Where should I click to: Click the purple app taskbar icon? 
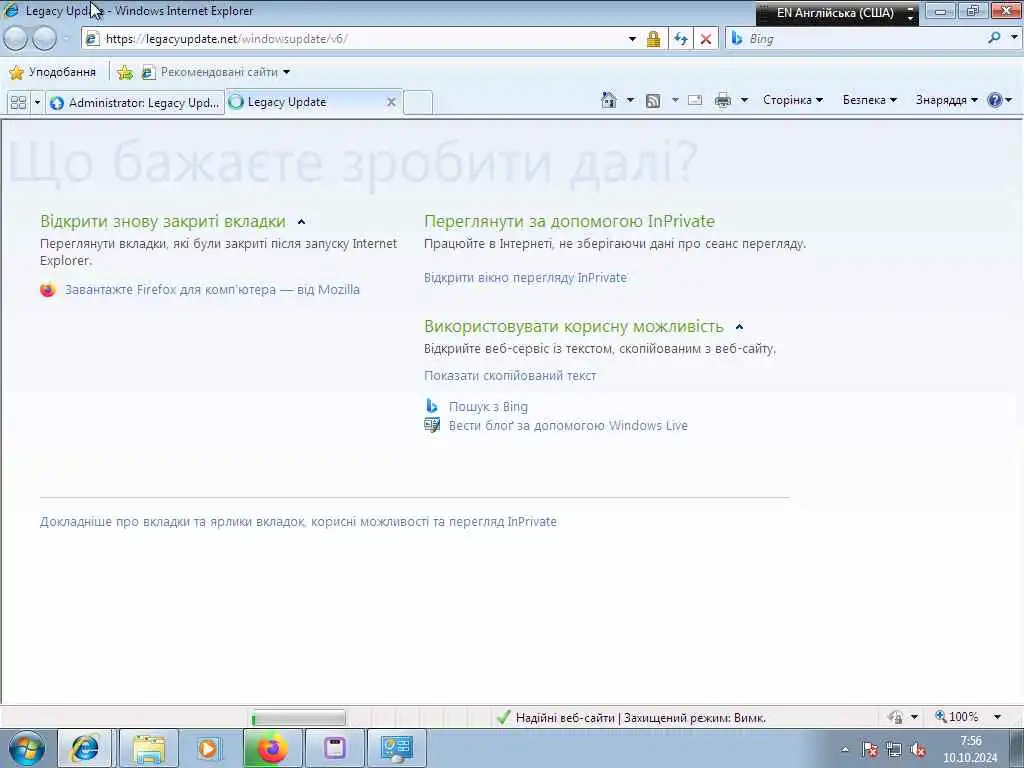click(334, 748)
